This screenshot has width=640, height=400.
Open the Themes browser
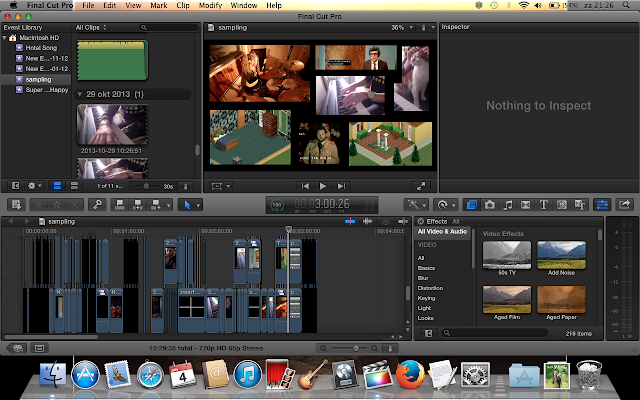click(580, 205)
